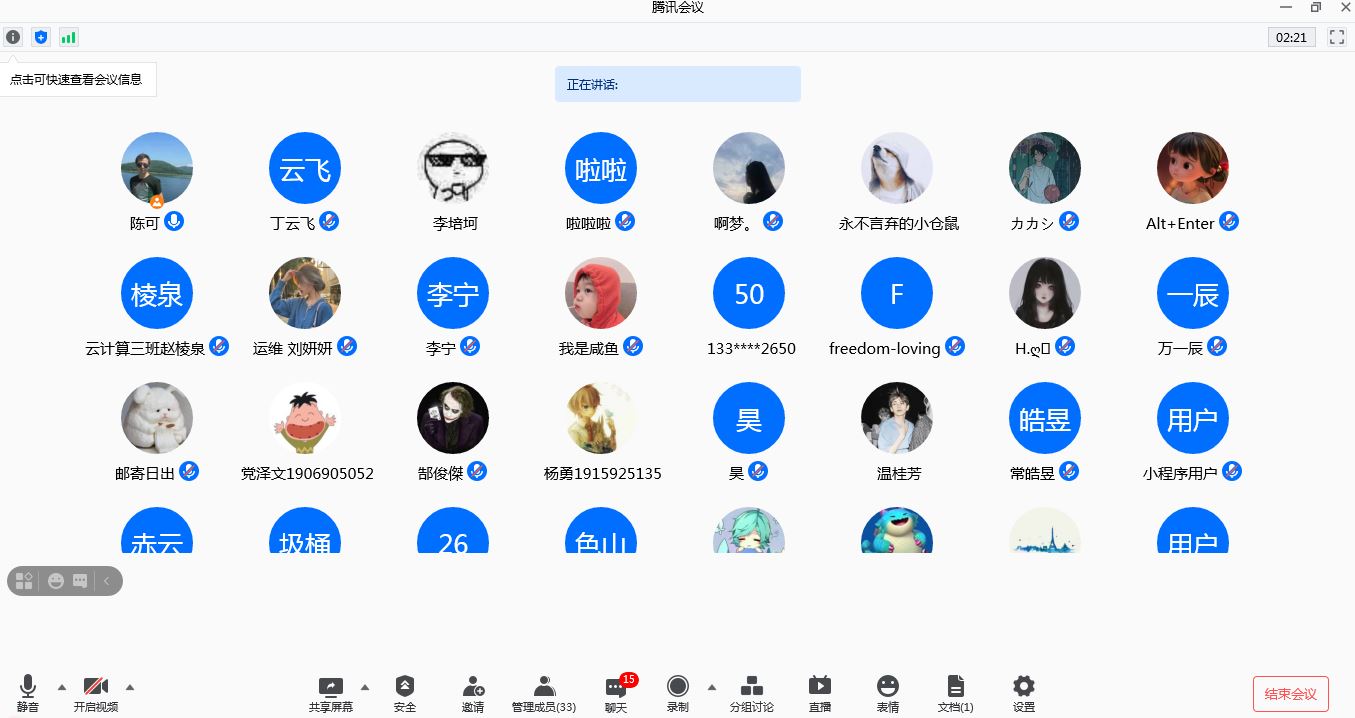Viewport: 1355px width, 718px height.
Task: Check the green network signal icon
Action: click(x=68, y=37)
